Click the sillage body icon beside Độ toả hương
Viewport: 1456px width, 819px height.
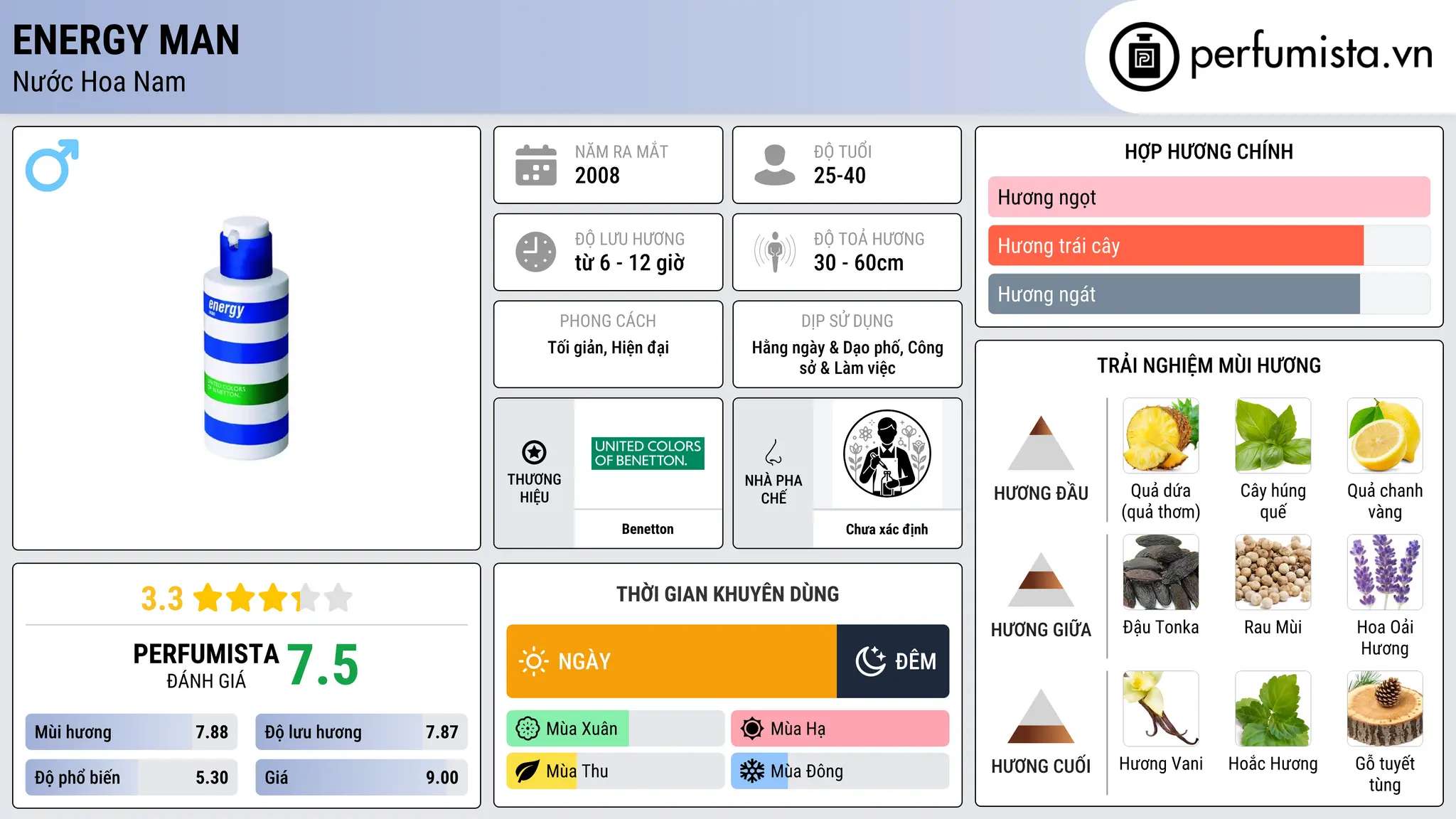click(x=774, y=252)
